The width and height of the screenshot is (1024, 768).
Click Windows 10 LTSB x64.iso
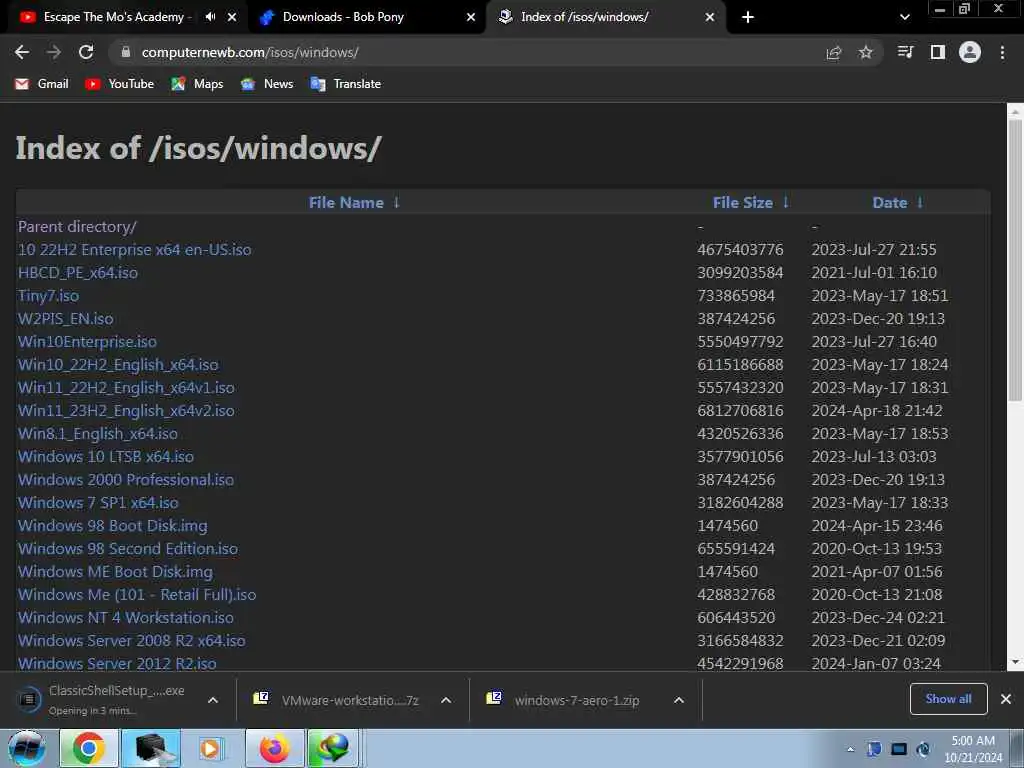(x=106, y=456)
